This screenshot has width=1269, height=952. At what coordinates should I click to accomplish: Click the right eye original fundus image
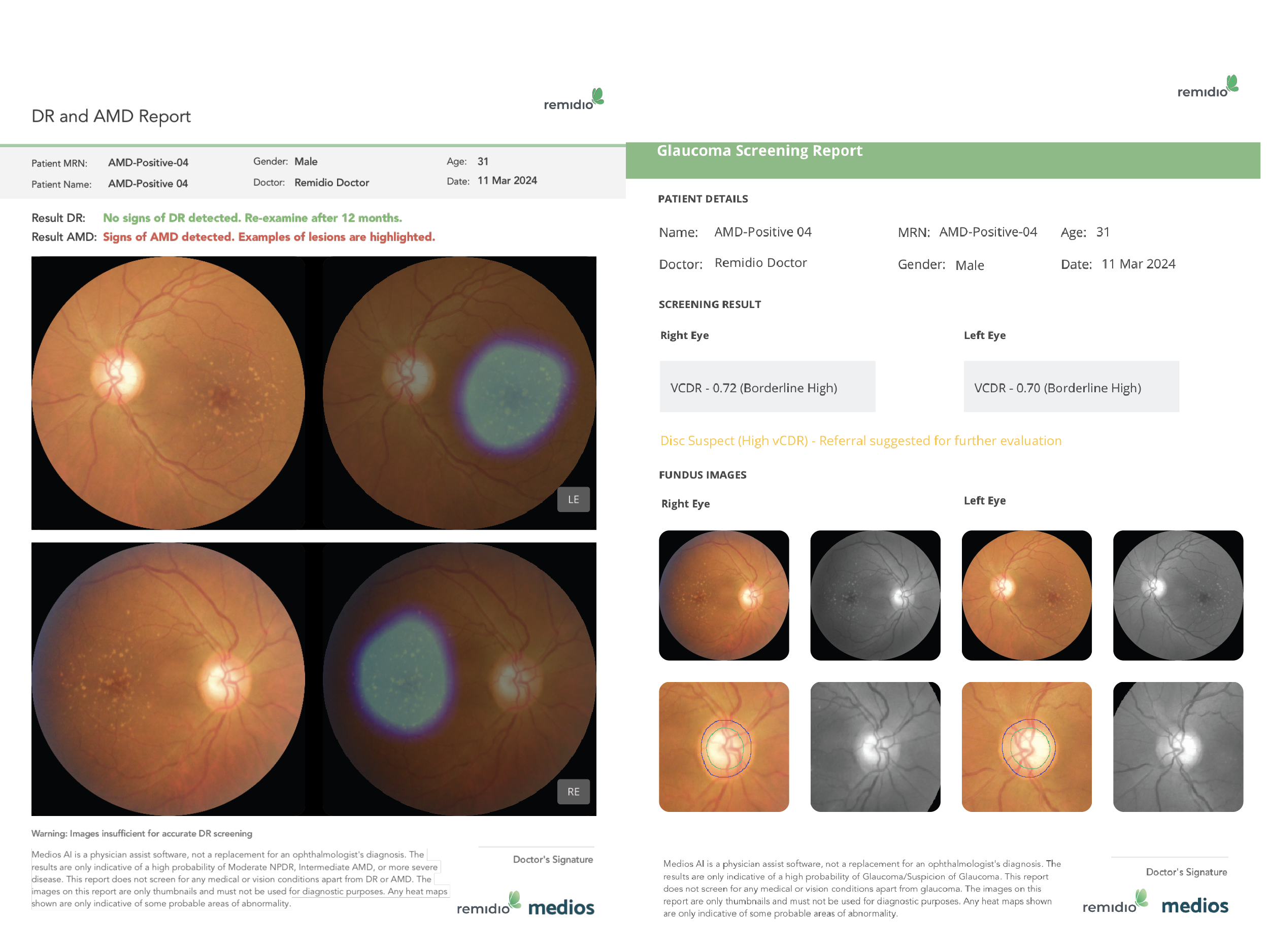[168, 679]
